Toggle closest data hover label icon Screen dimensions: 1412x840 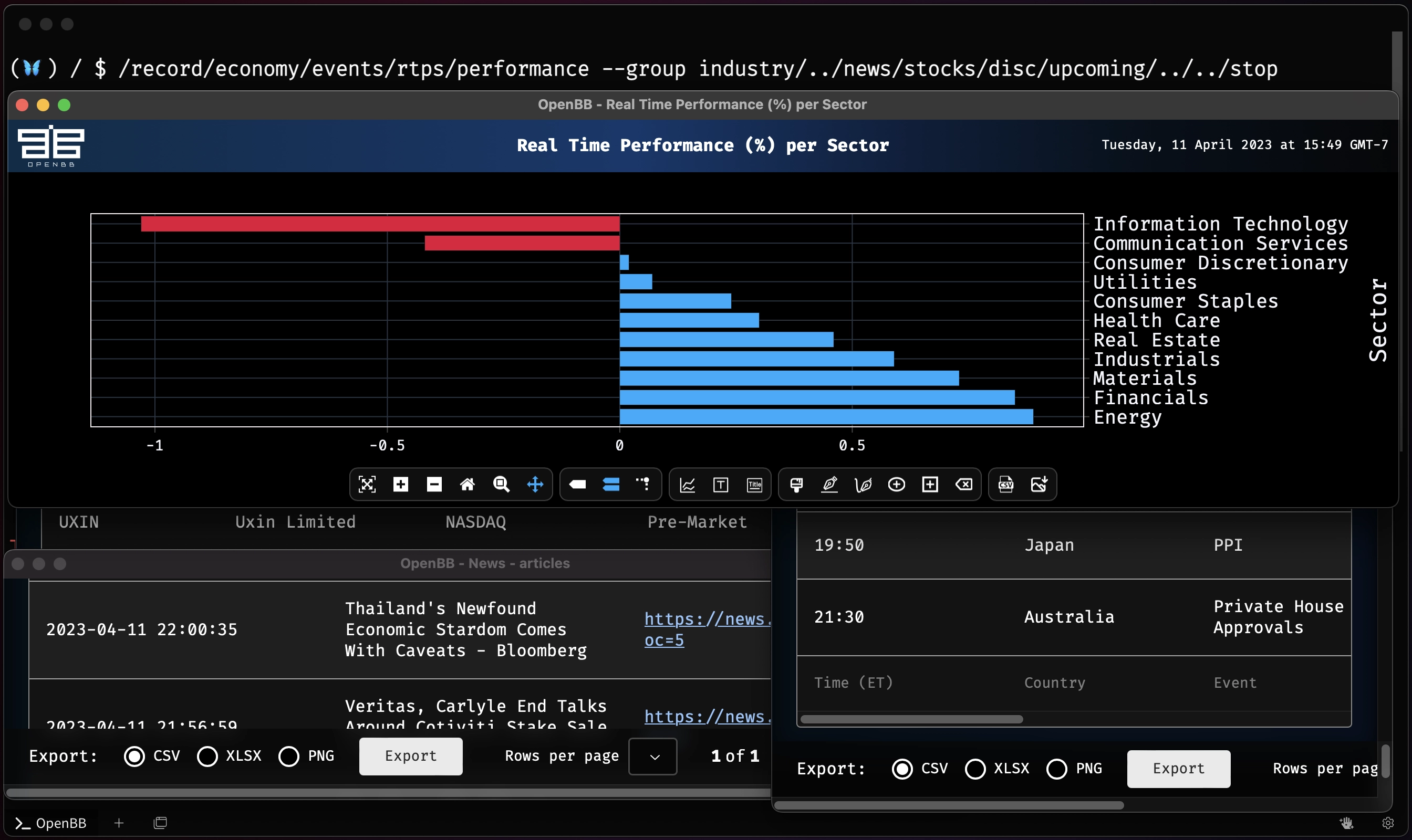click(577, 485)
